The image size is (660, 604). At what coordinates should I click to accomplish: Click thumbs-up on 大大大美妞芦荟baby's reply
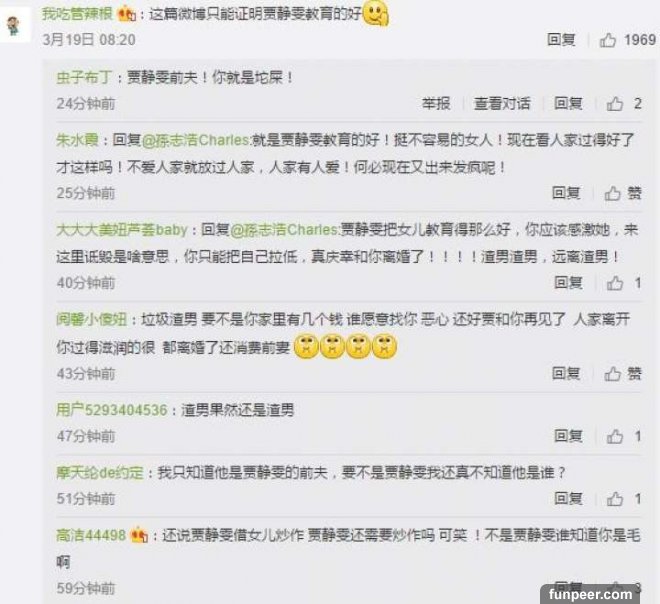point(615,283)
